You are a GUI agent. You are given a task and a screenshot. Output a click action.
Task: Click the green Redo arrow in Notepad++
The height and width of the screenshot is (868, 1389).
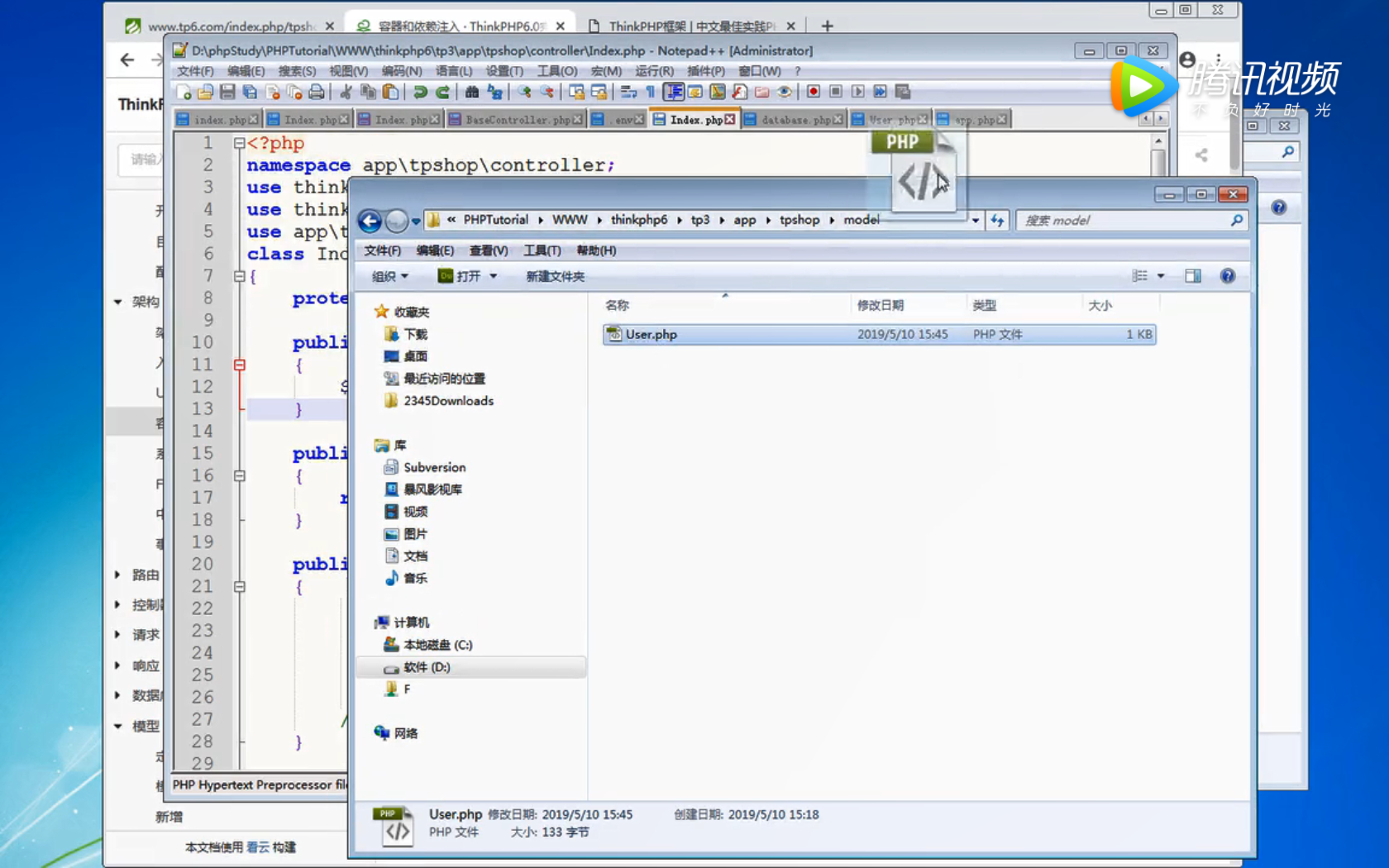click(443, 92)
